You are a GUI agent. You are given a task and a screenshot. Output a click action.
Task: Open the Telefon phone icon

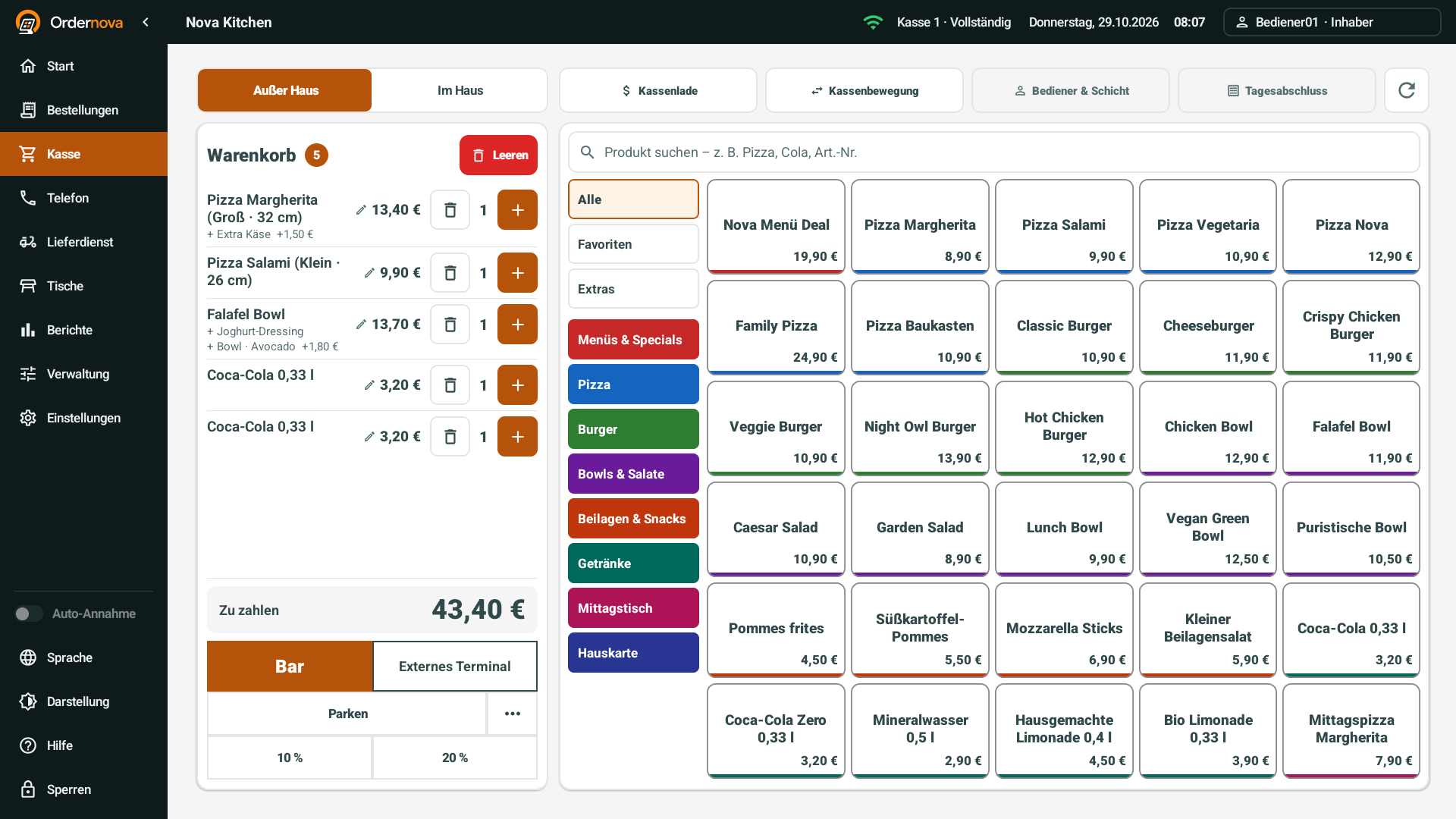28,198
